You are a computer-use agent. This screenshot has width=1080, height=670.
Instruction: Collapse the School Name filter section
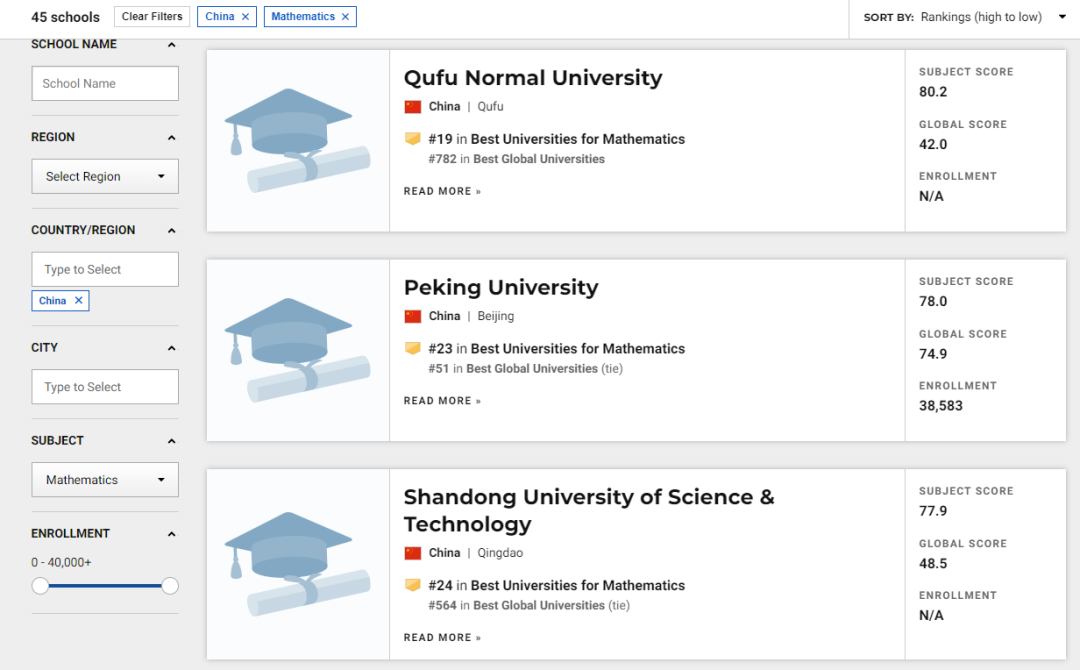pyautogui.click(x=171, y=45)
